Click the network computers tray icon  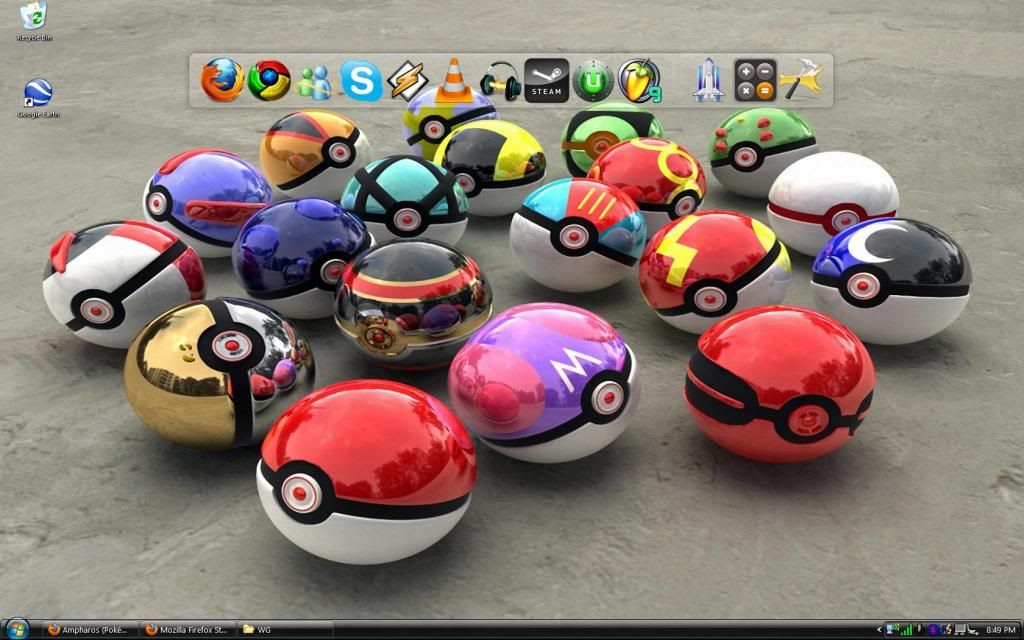tap(892, 629)
